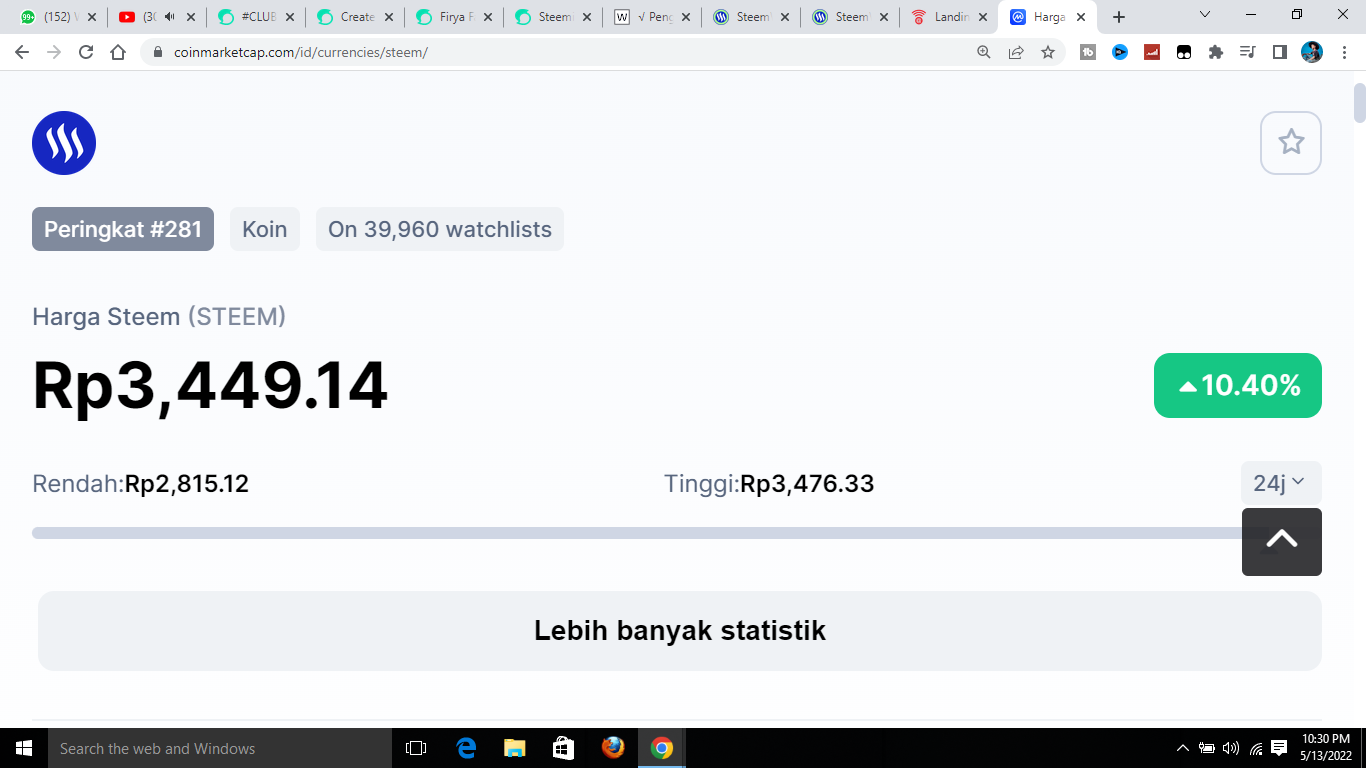Open the Windows Store from taskbar
This screenshot has height=768, width=1366.
point(563,748)
